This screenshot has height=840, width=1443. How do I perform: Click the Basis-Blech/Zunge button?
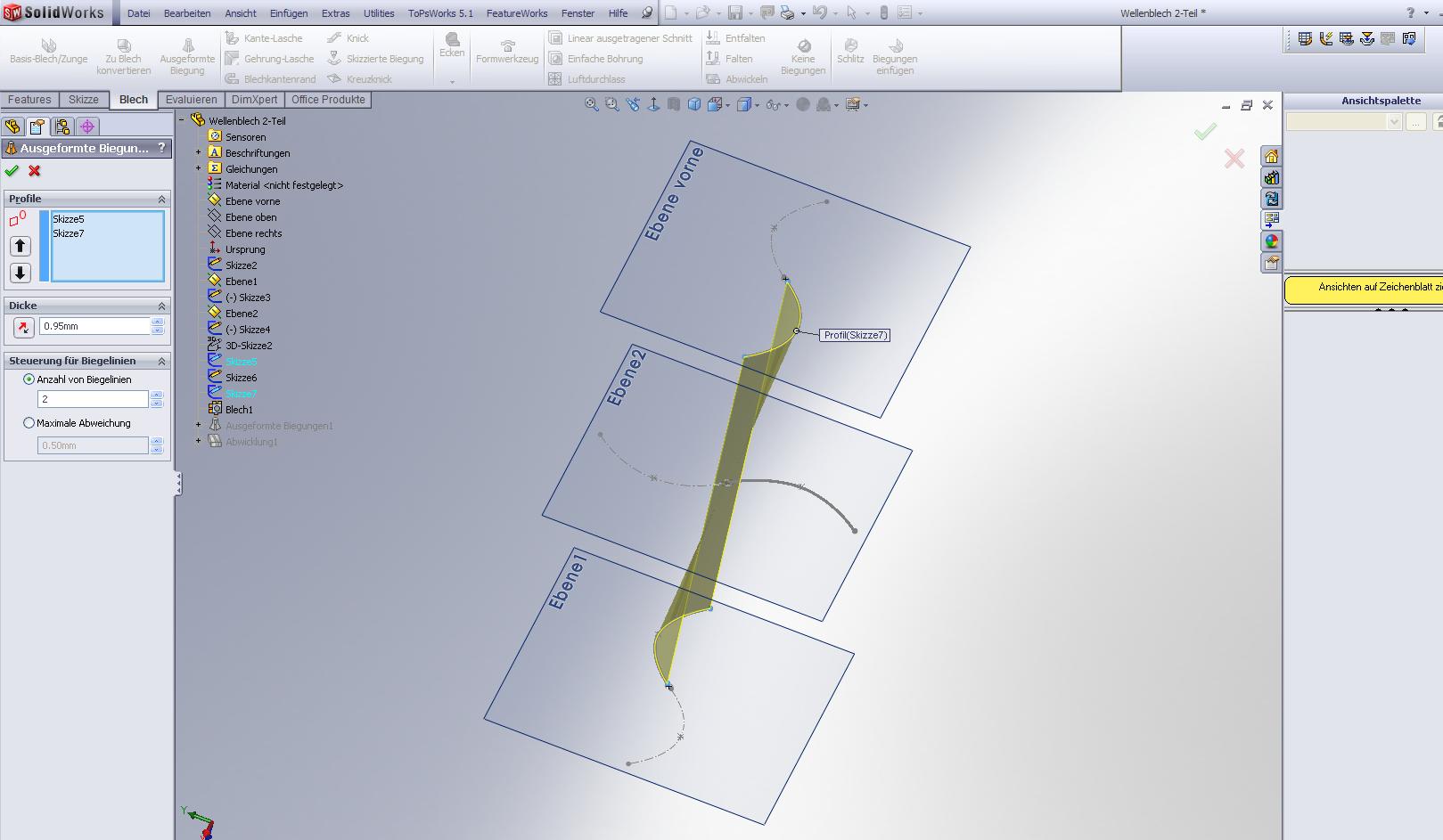pyautogui.click(x=49, y=52)
